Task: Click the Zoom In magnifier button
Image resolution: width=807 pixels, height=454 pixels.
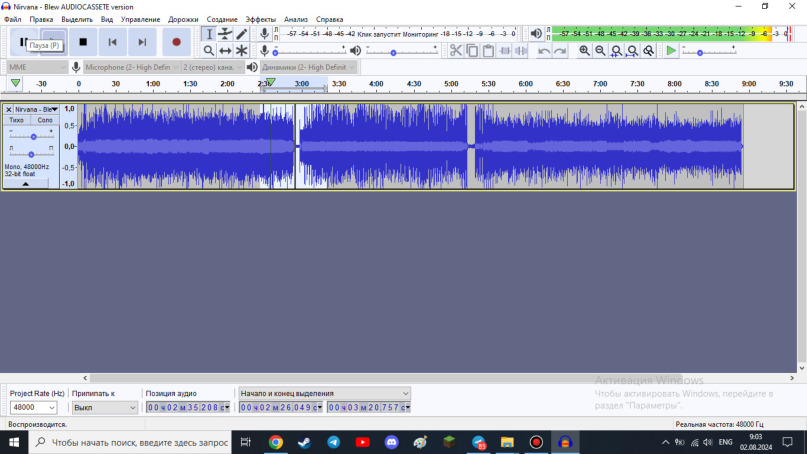Action: click(x=584, y=50)
